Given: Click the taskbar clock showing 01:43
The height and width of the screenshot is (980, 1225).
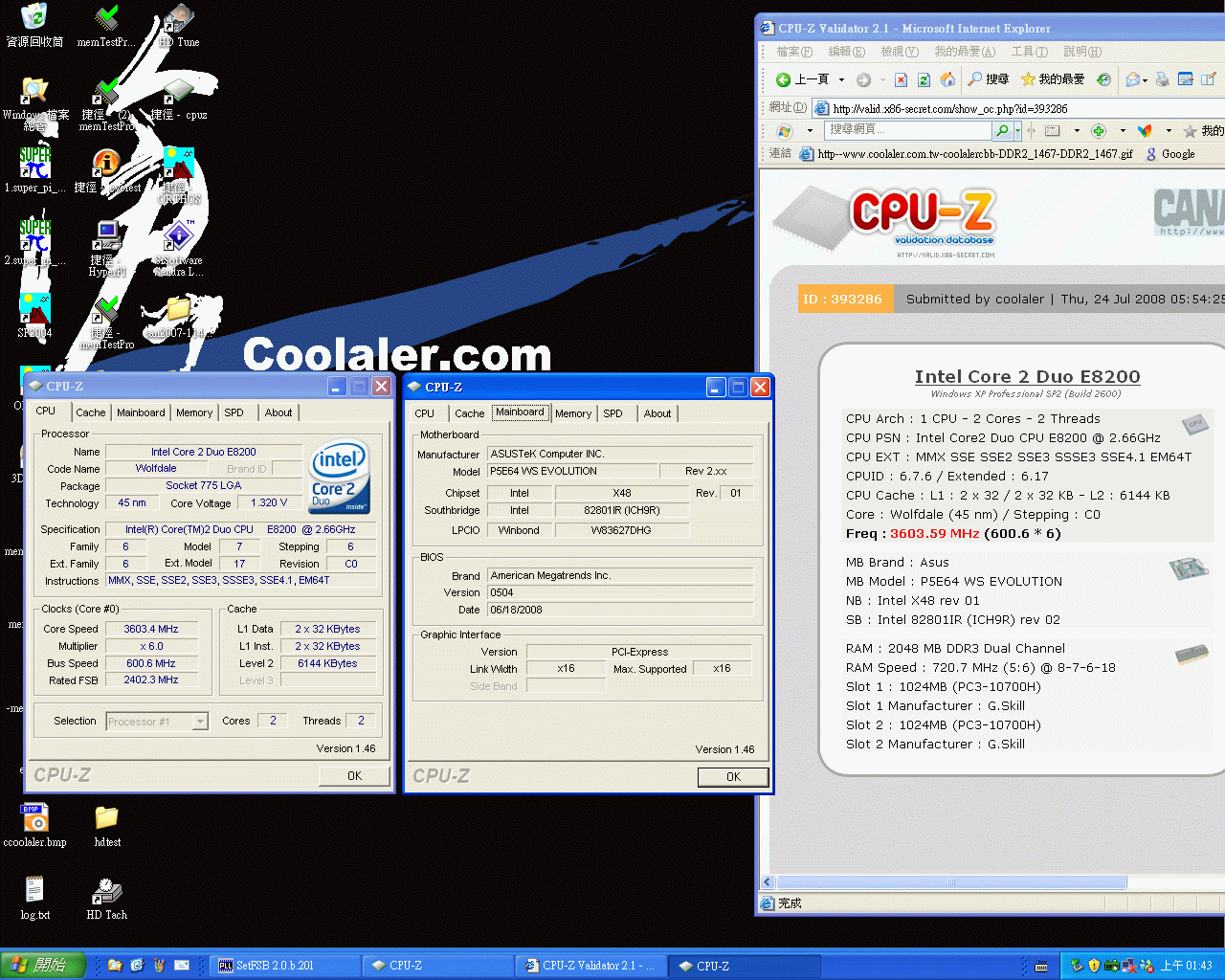Looking at the screenshot, I should 1186,966.
